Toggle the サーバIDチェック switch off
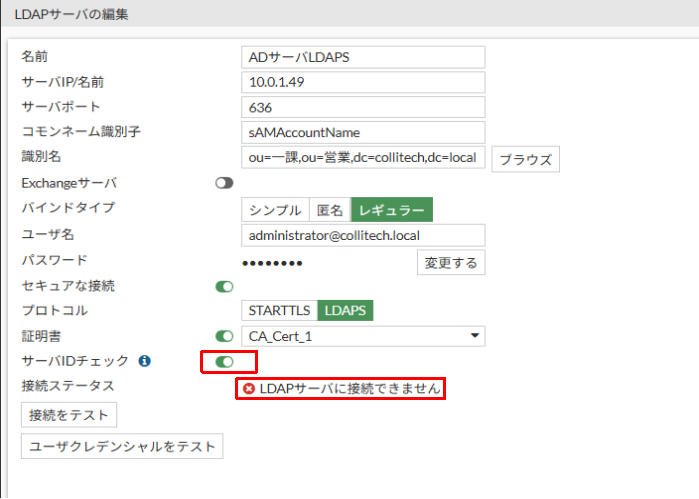 click(224, 361)
